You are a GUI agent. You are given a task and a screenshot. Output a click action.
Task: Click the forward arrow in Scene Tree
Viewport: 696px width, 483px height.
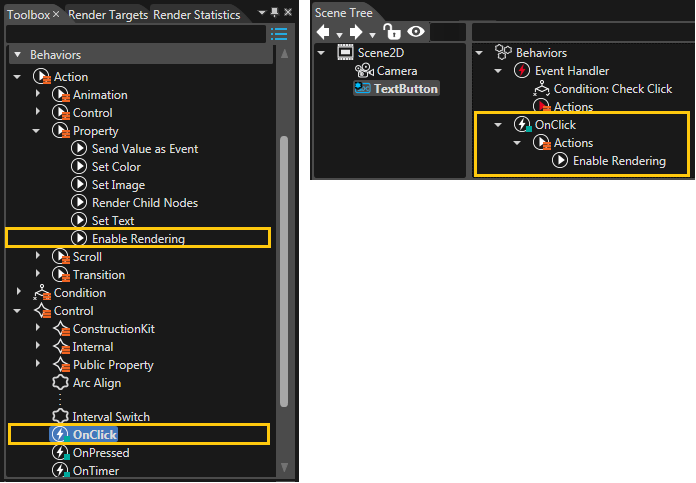tap(356, 32)
